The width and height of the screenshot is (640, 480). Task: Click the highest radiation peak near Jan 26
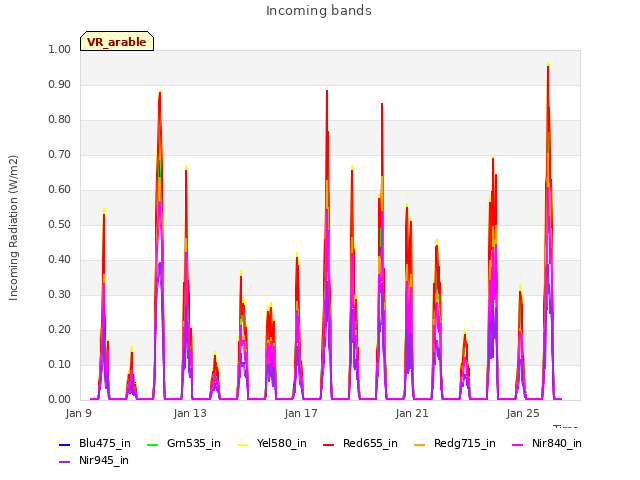click(x=548, y=64)
